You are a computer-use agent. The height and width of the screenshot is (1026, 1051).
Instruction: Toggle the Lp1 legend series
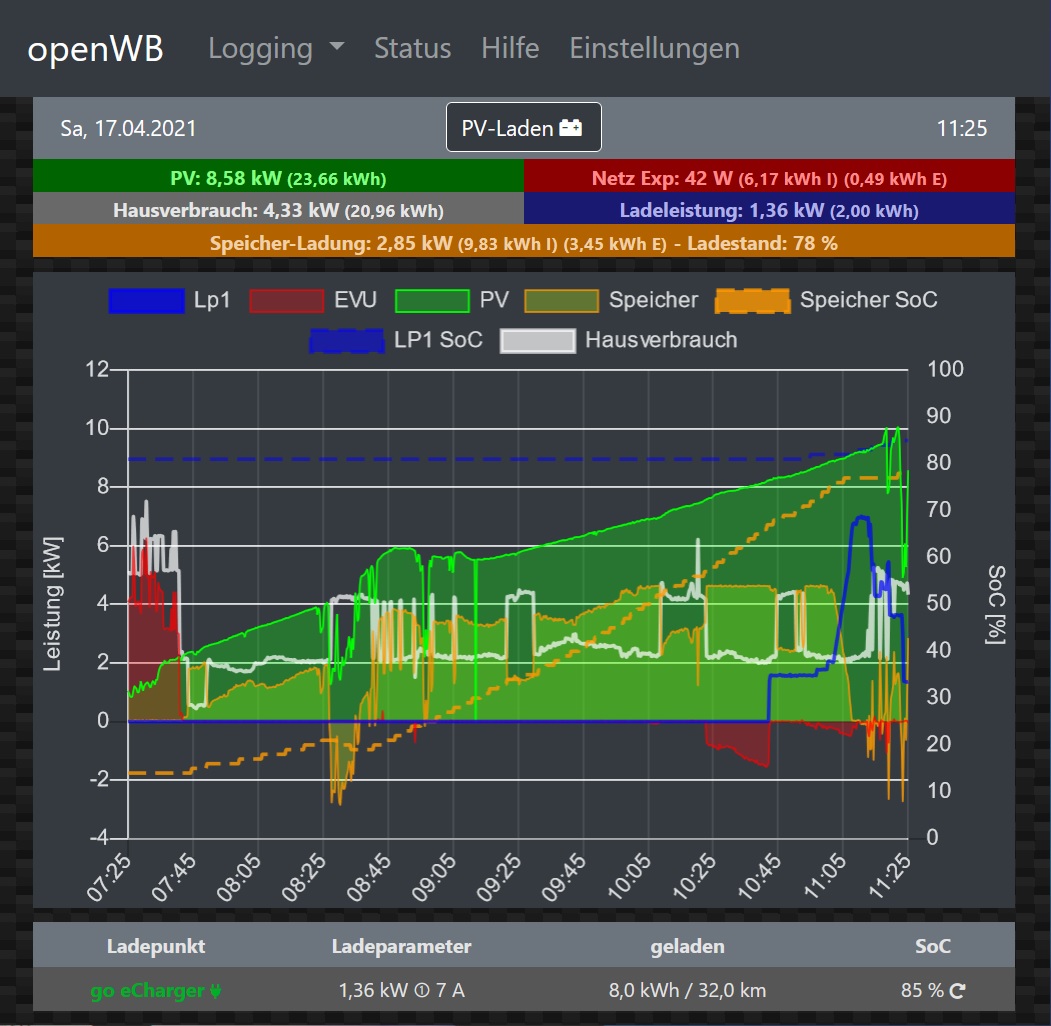click(x=169, y=300)
